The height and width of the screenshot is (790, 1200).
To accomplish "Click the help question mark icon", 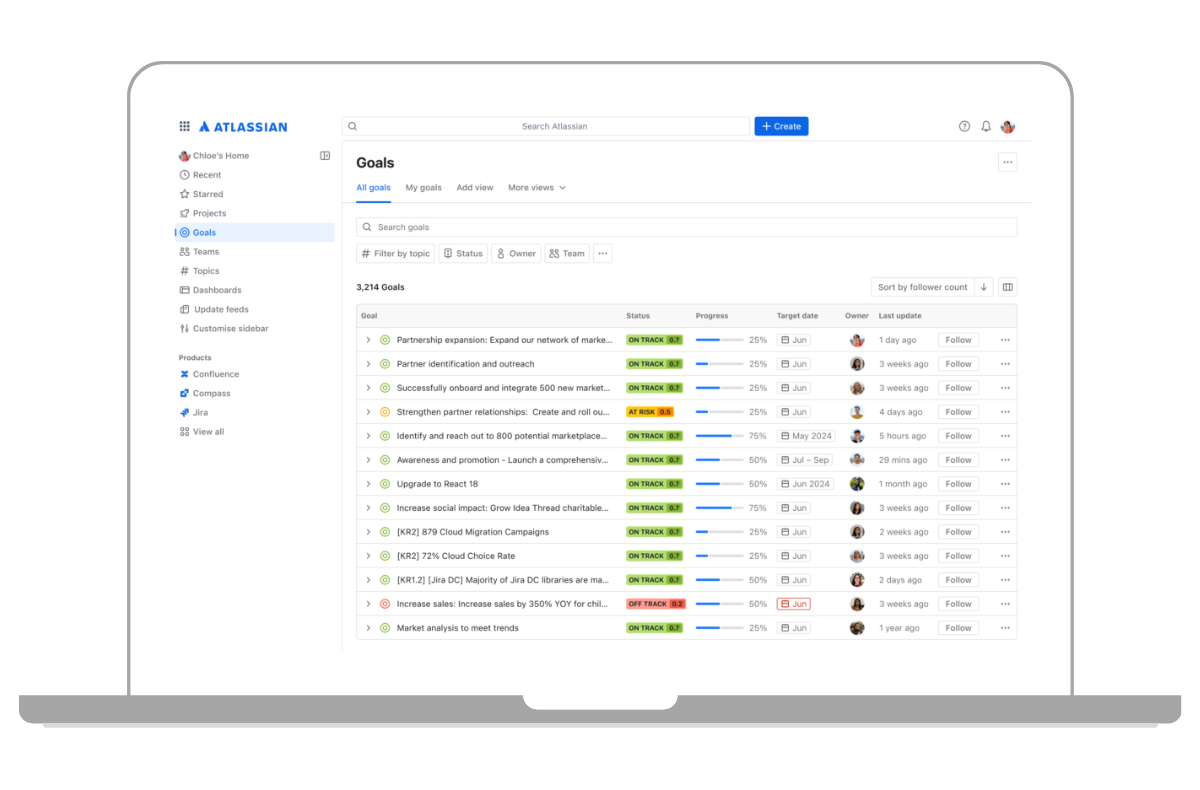I will 964,127.
